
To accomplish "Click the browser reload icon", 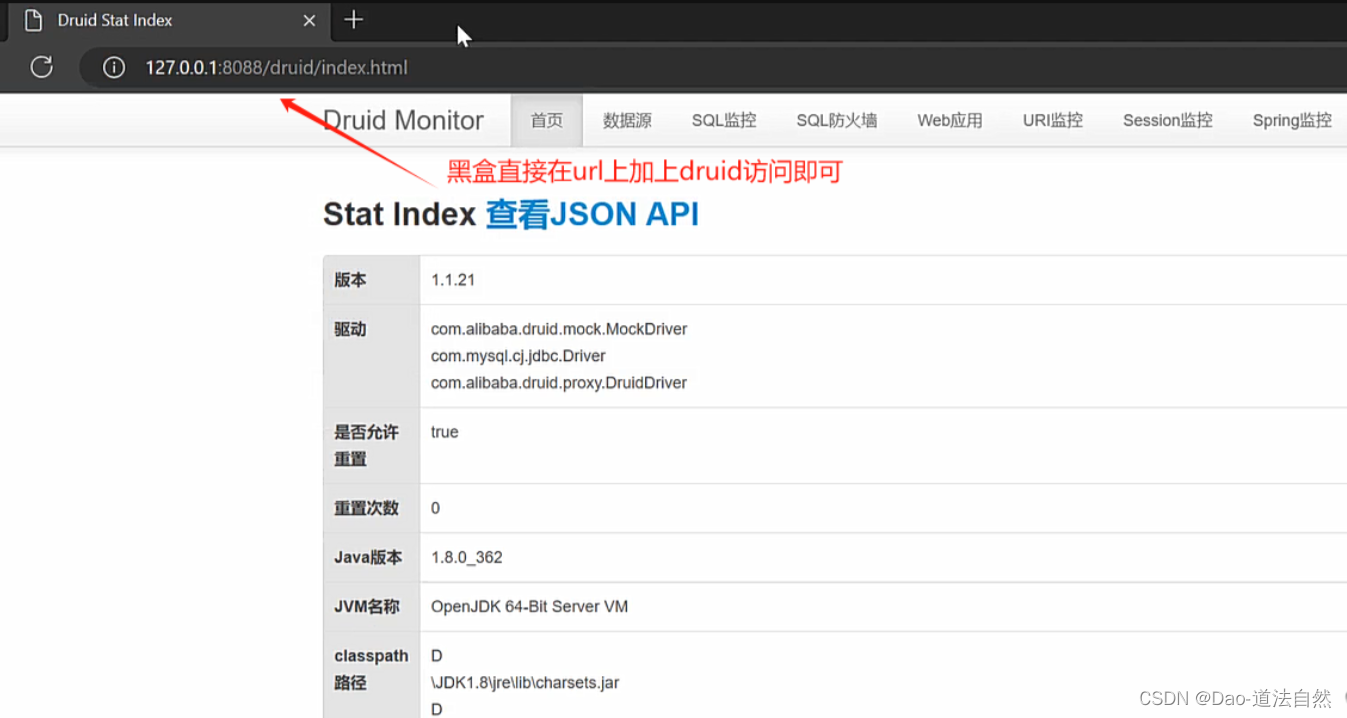I will point(41,67).
